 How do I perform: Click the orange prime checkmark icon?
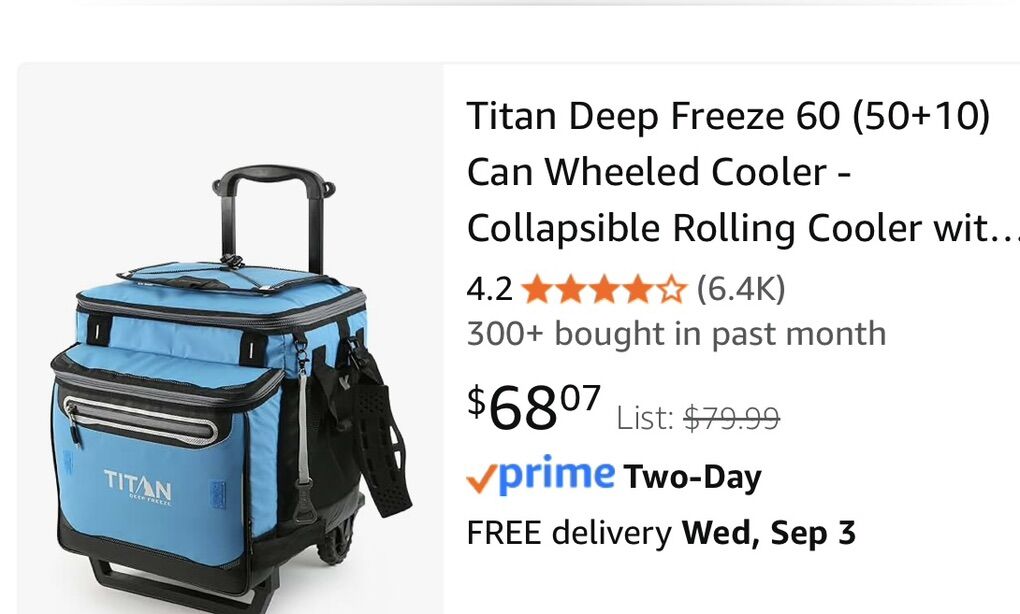482,479
